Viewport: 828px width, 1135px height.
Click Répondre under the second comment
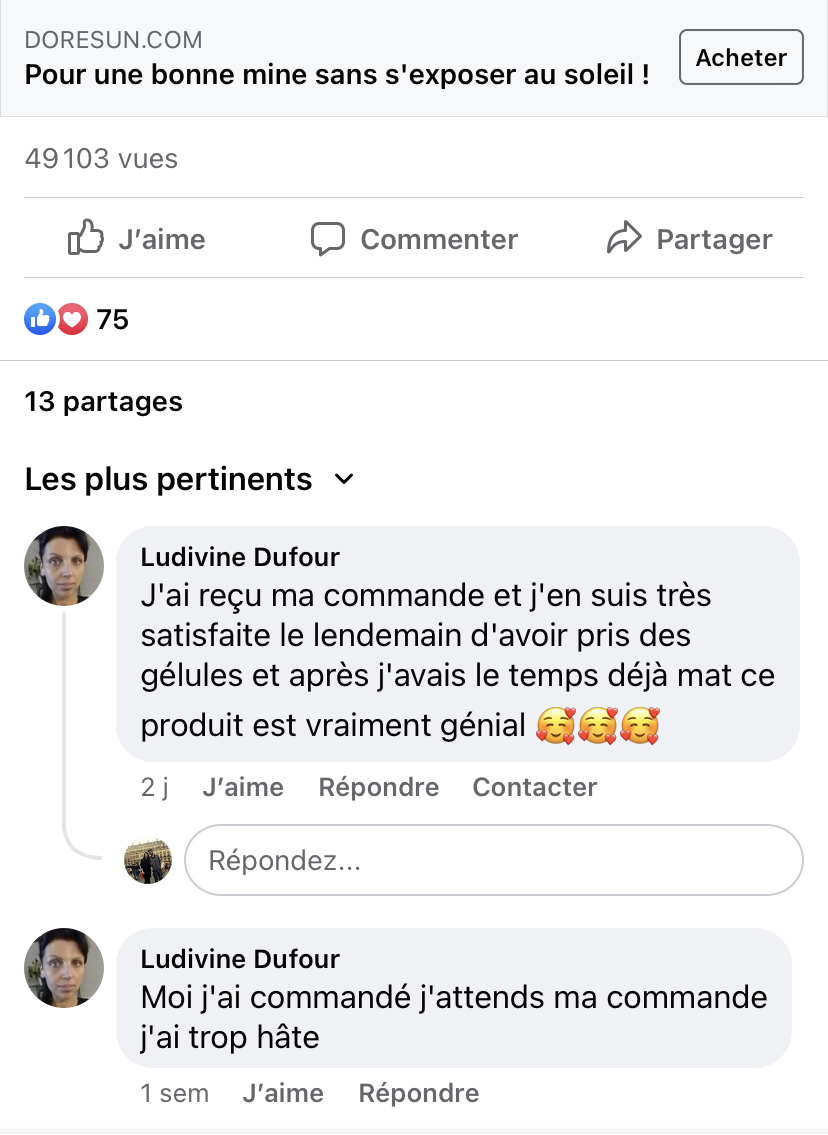(x=419, y=1093)
